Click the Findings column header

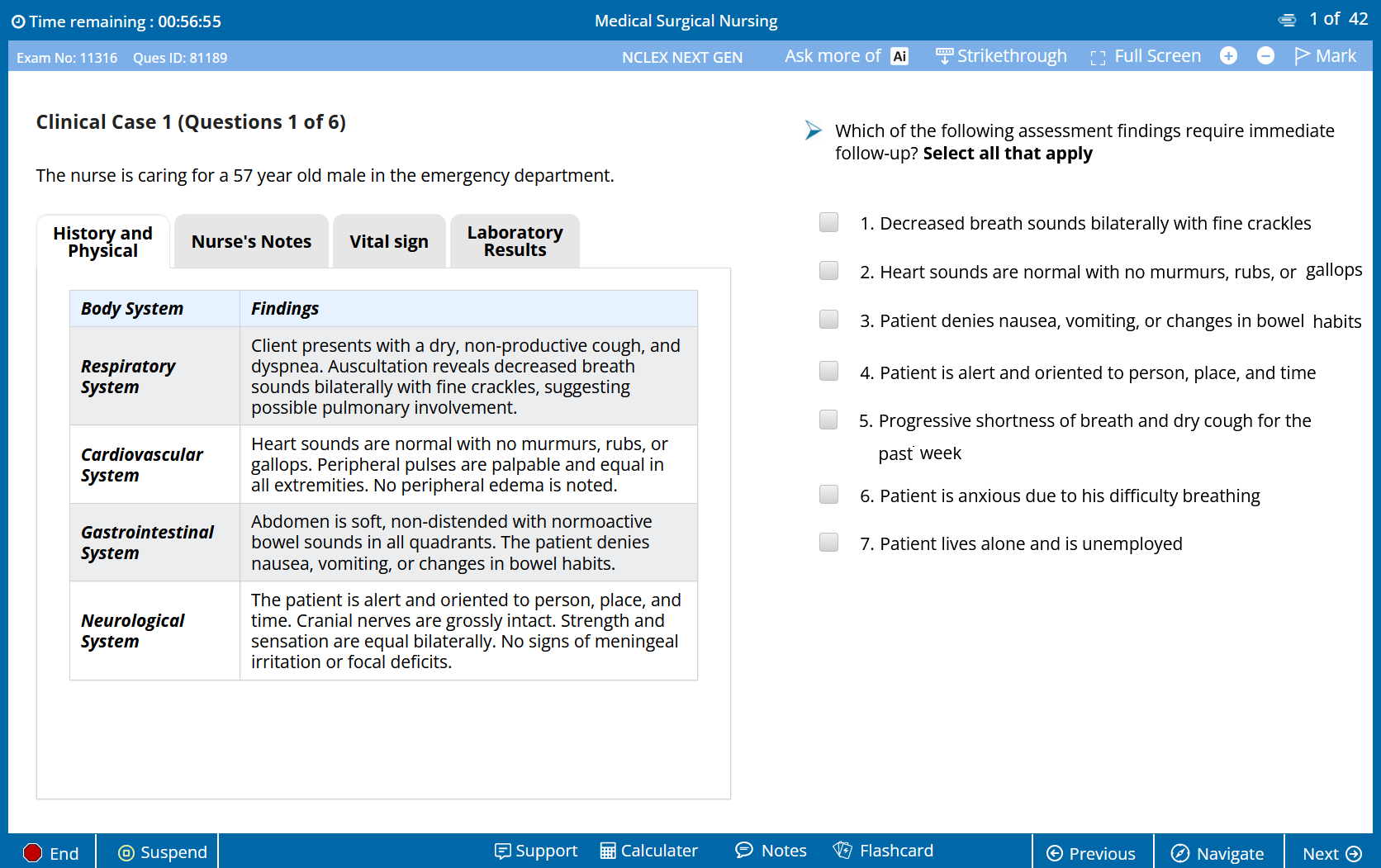click(x=285, y=309)
